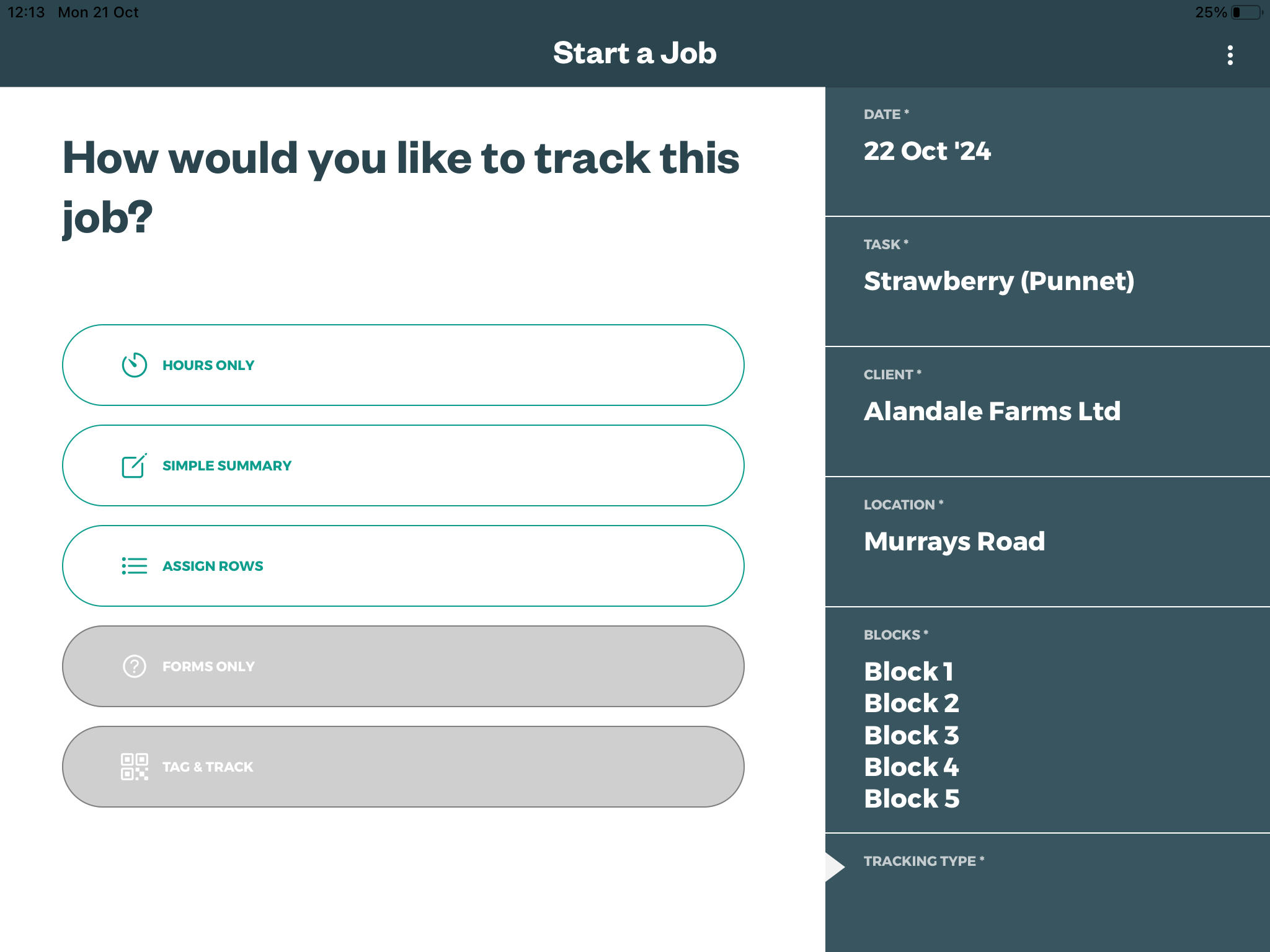Open the Blocks step listing Block 1–5
The height and width of the screenshot is (952, 1270).
(1047, 720)
